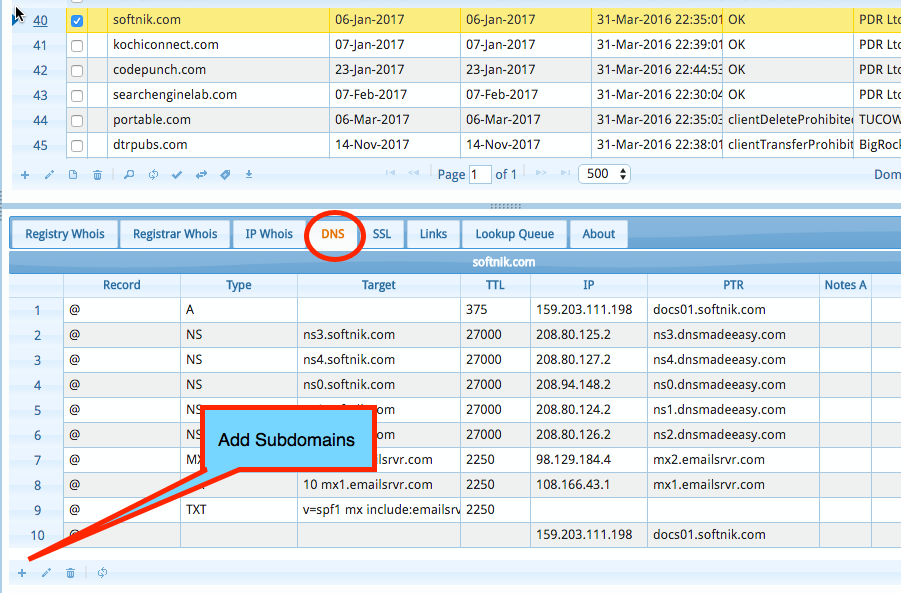Check the codepunch.com row checkbox
This screenshot has height=593, width=901.
[x=76, y=71]
